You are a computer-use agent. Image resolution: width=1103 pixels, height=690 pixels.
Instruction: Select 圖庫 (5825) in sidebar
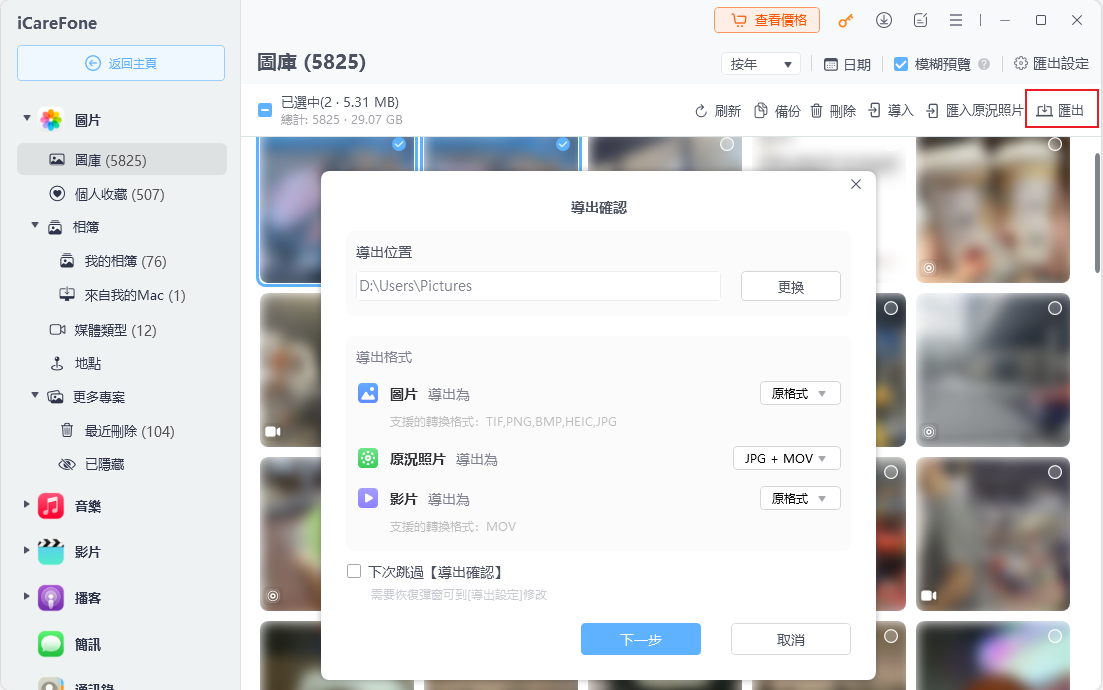coord(122,160)
